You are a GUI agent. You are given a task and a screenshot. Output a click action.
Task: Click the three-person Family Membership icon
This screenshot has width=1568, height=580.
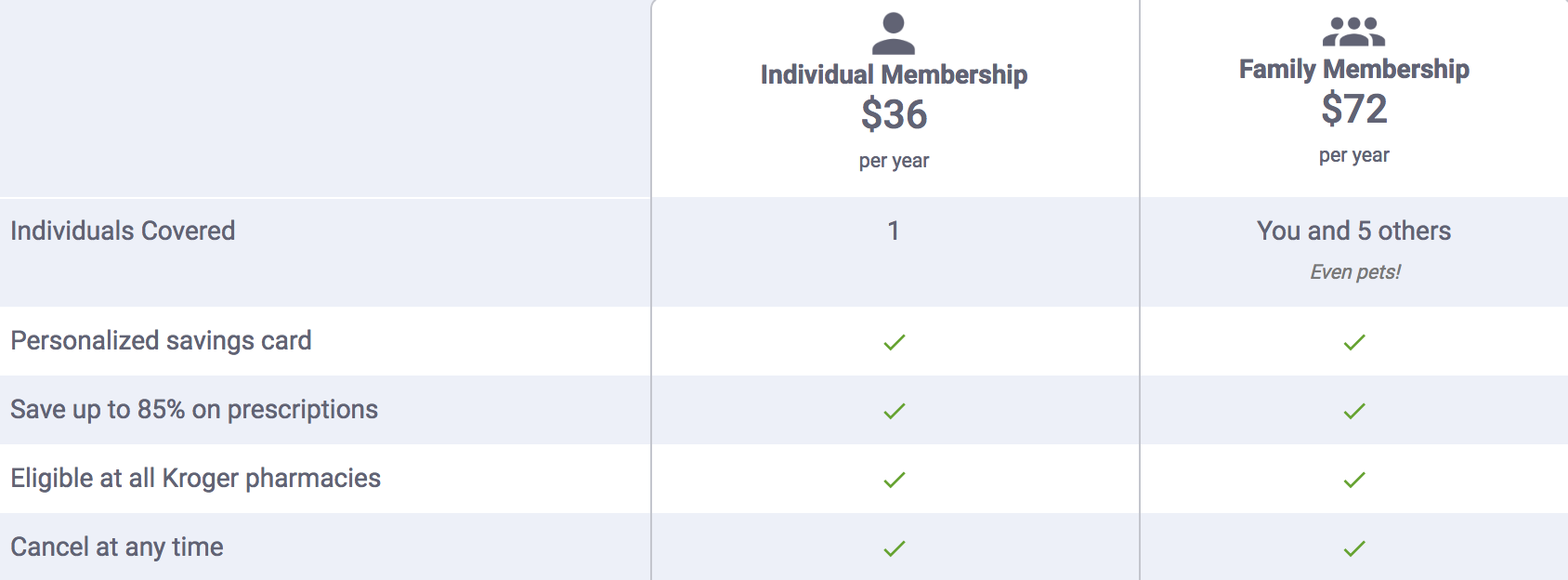(x=1353, y=32)
